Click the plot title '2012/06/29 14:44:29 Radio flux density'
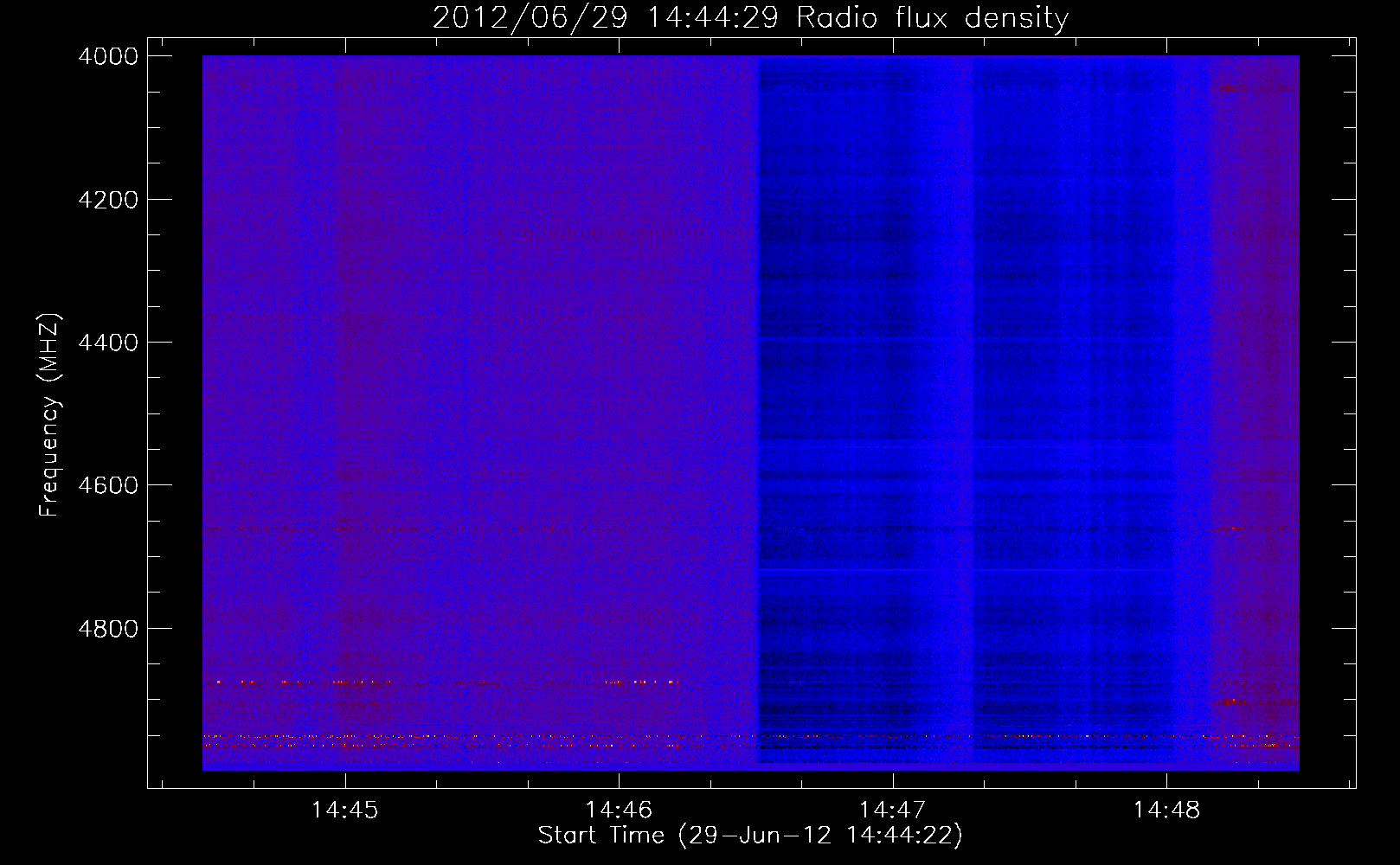Image resolution: width=1400 pixels, height=865 pixels. (750, 17)
